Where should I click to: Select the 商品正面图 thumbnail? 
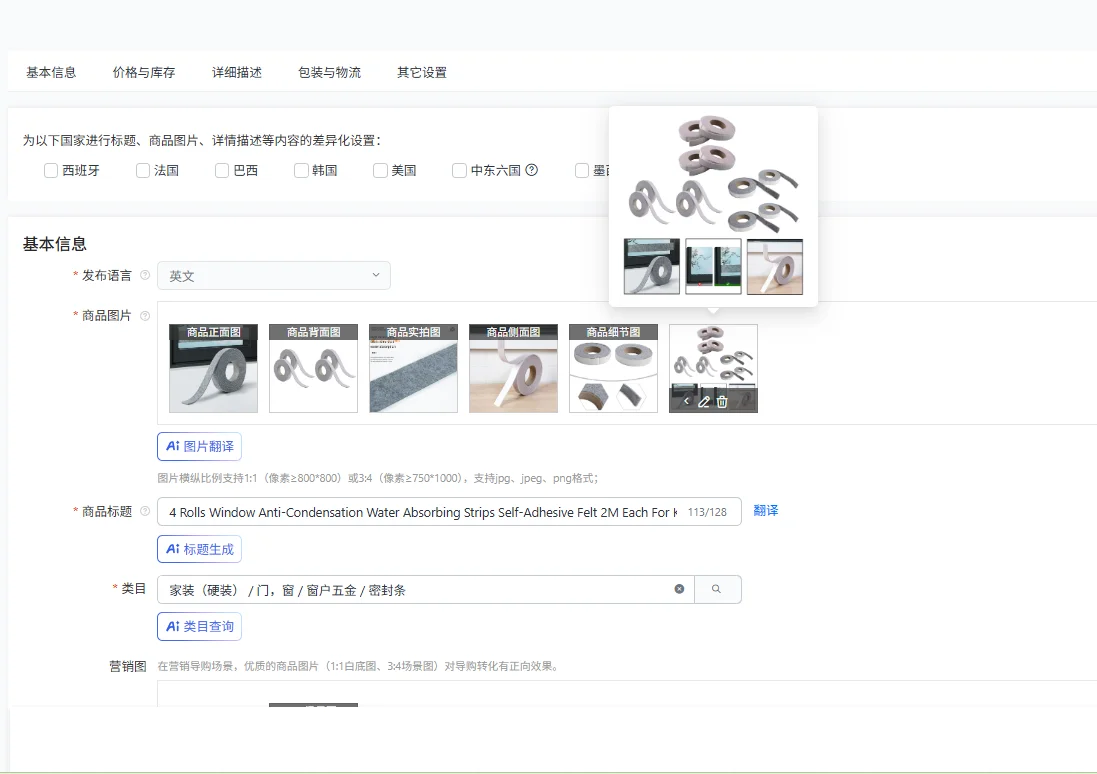click(x=213, y=368)
